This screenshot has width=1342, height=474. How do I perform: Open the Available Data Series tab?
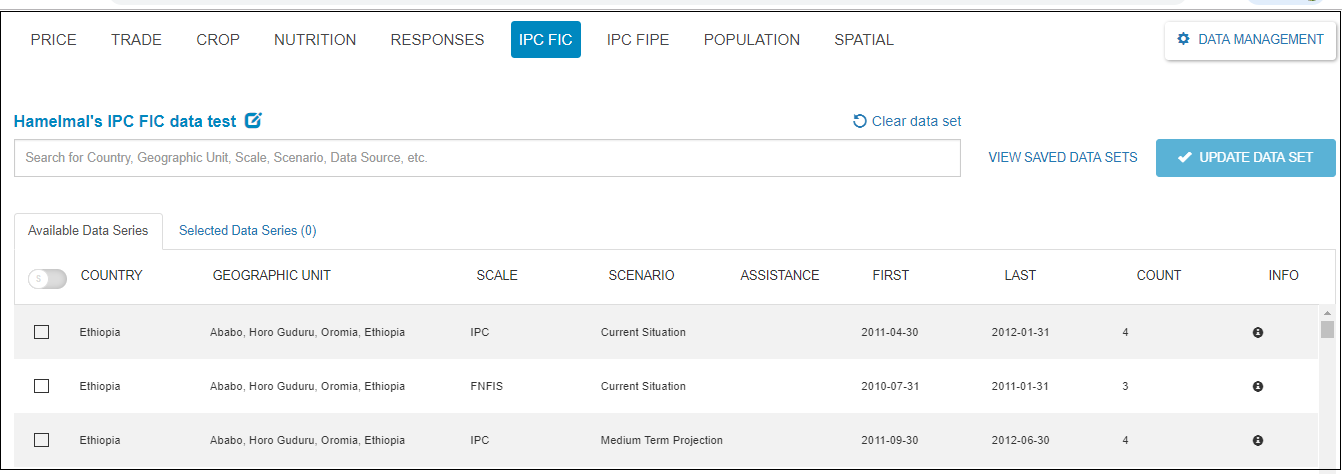click(x=88, y=230)
